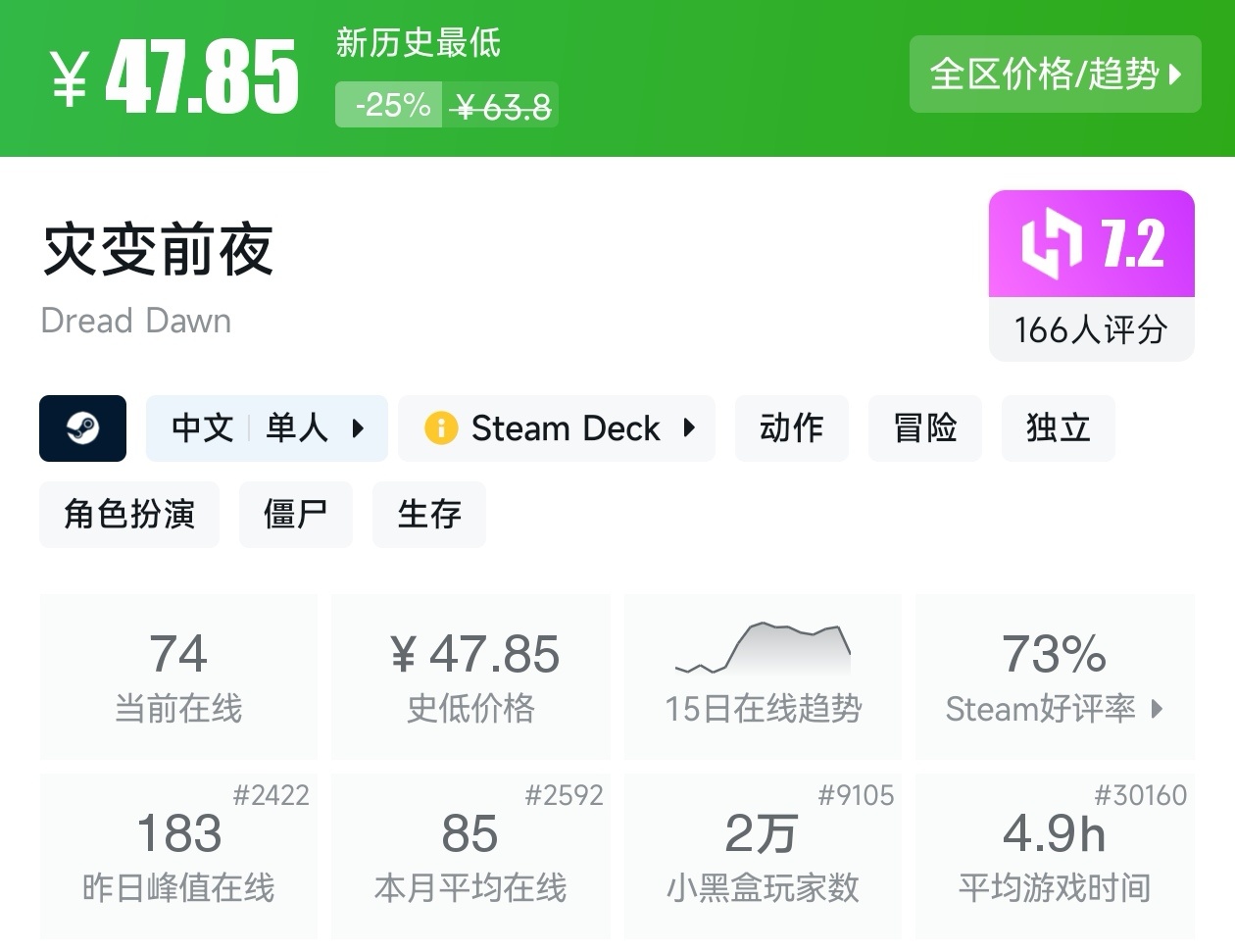Select the 生存 tag
This screenshot has height=952, width=1235.
[428, 515]
